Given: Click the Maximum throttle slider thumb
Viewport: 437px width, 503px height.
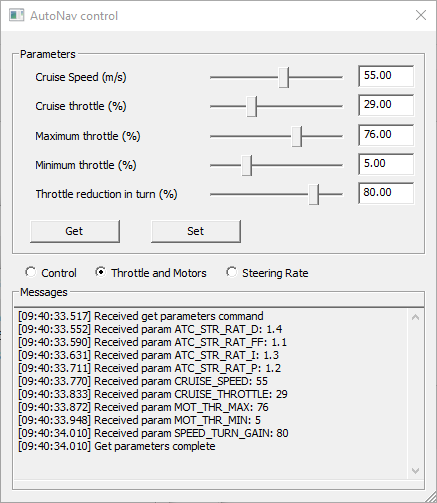Looking at the screenshot, I should 297,136.
